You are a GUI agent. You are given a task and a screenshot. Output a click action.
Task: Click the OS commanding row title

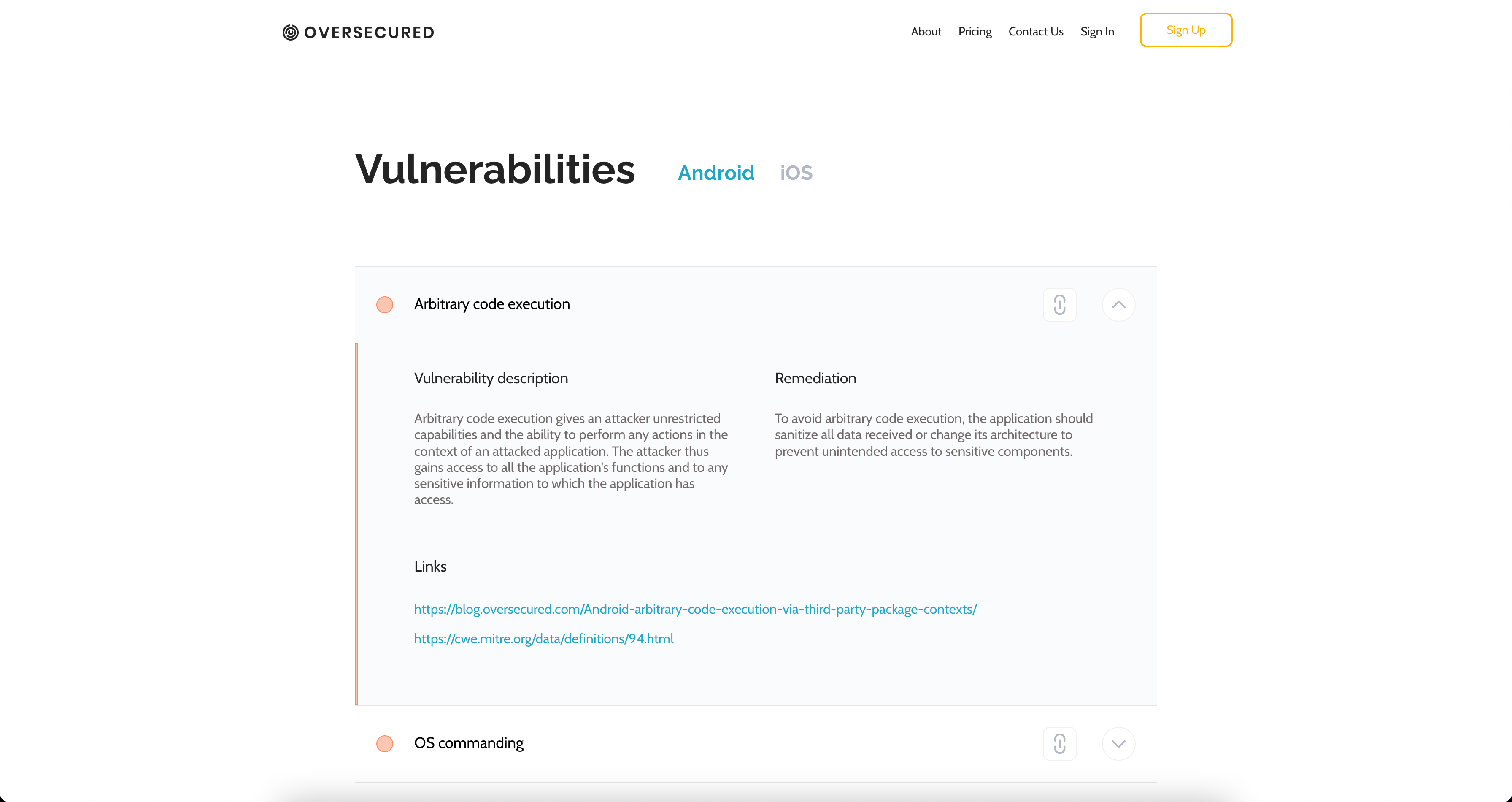coord(468,743)
